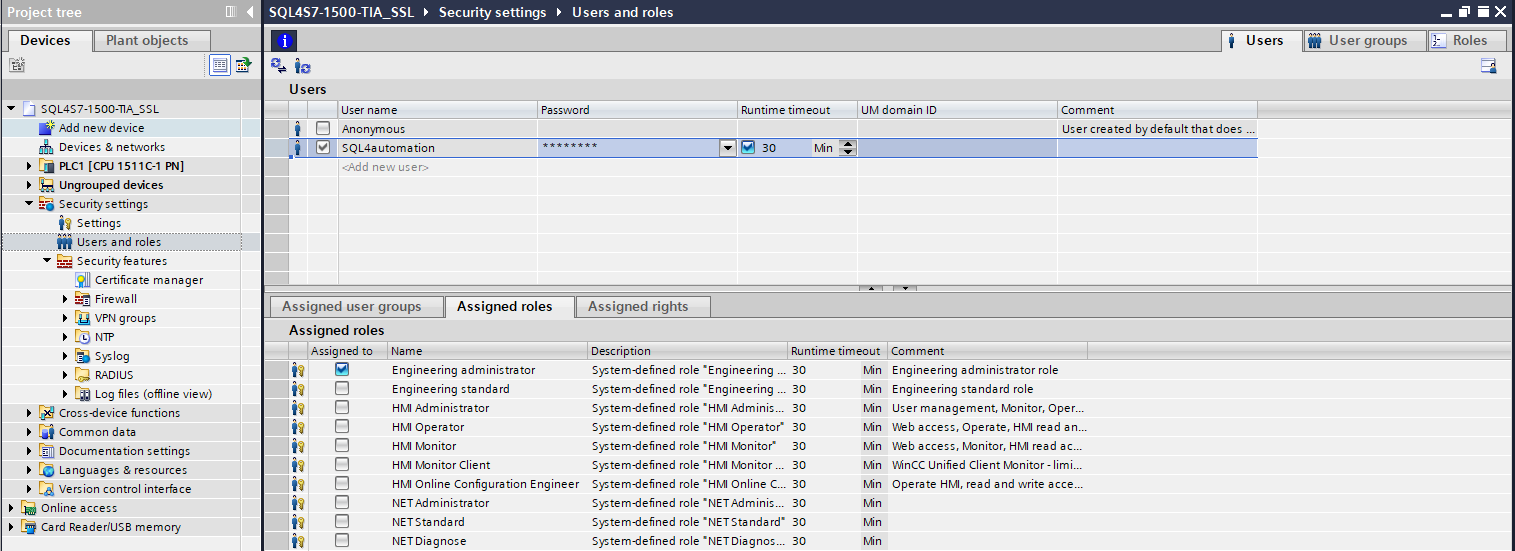Click second user toolbar icon above Users table

(303, 66)
